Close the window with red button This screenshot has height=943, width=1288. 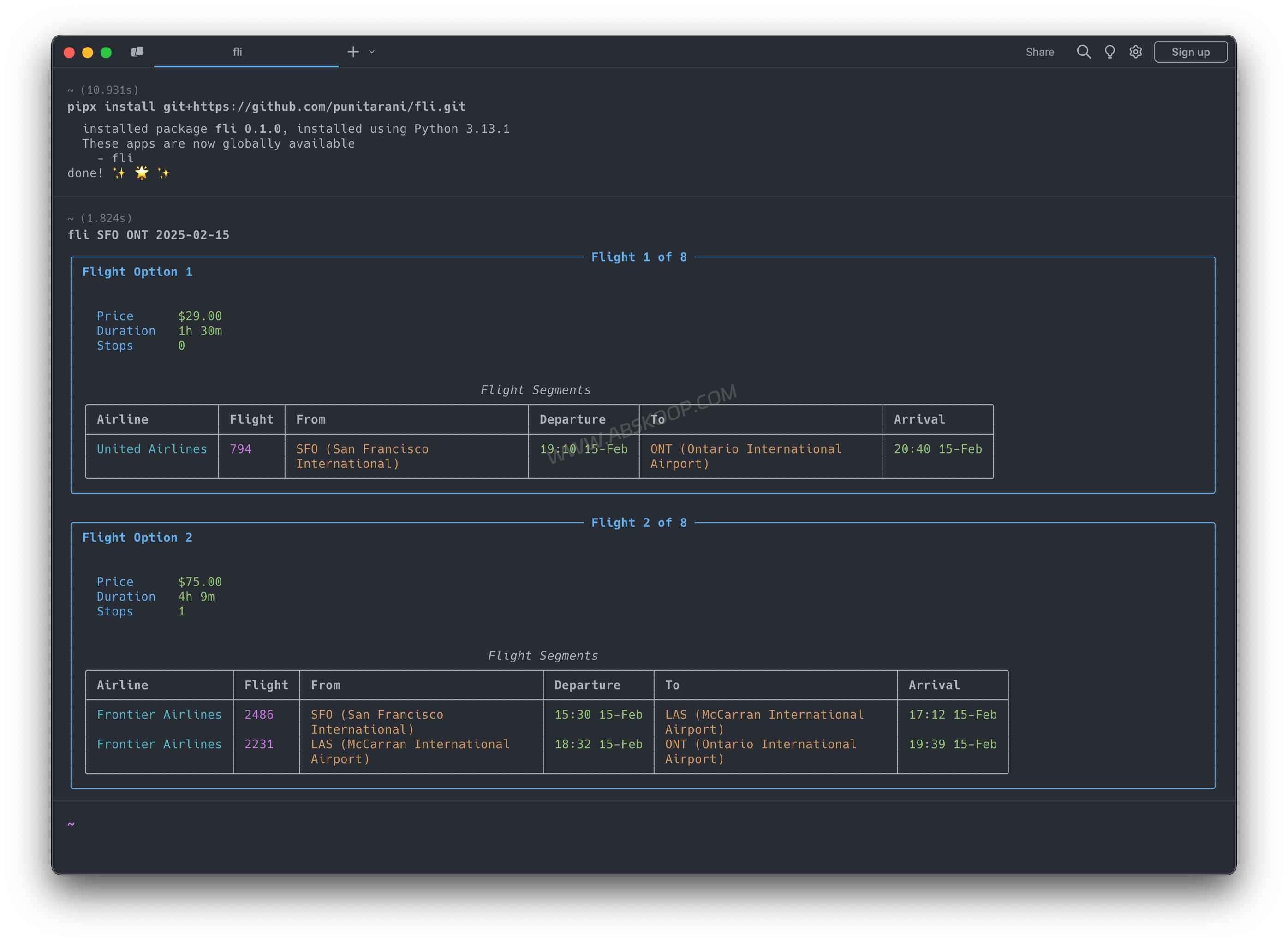(69, 53)
